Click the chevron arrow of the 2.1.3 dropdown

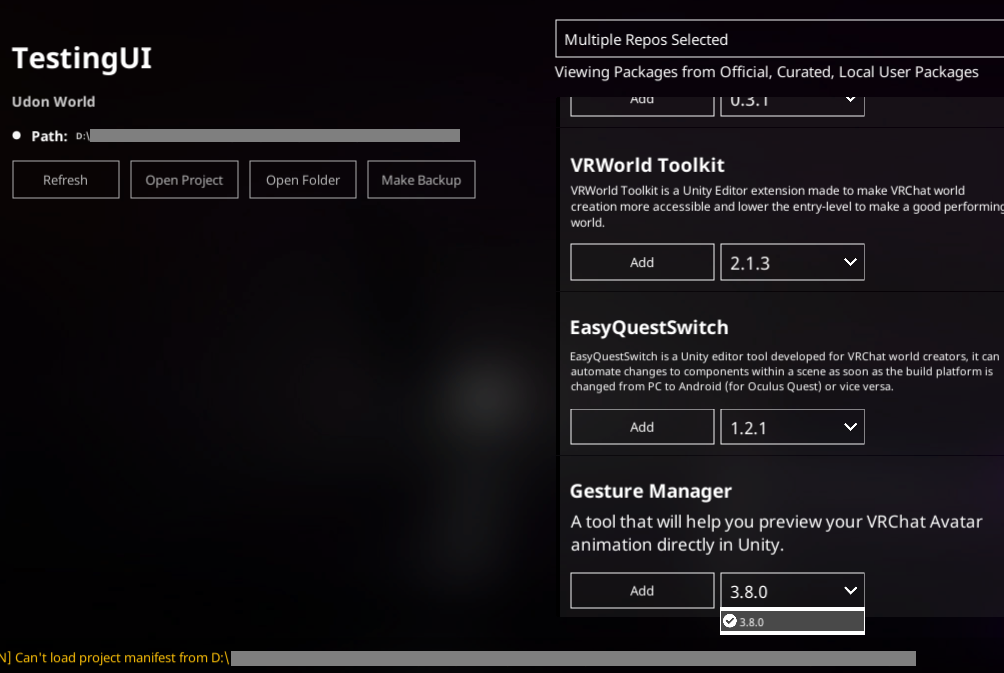click(x=850, y=262)
